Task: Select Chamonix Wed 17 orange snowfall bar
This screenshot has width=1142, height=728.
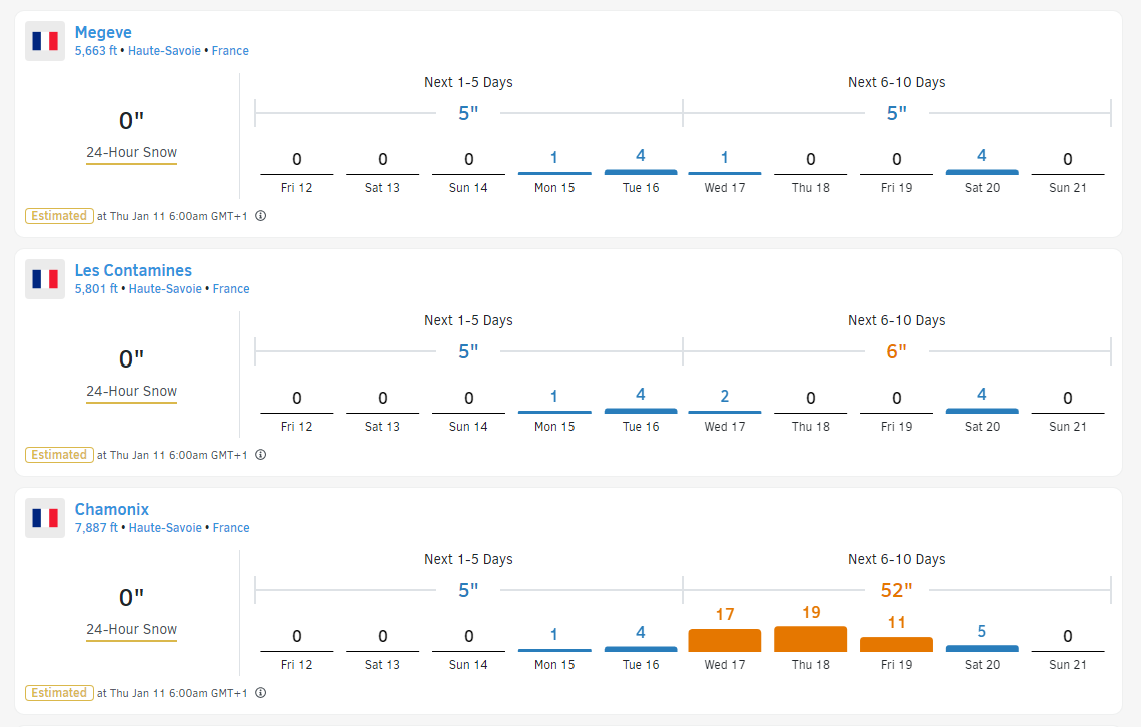Action: tap(724, 639)
